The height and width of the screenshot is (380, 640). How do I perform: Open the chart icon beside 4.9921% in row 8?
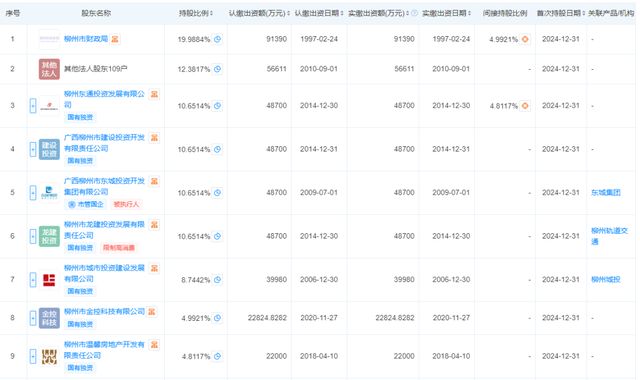click(x=218, y=318)
